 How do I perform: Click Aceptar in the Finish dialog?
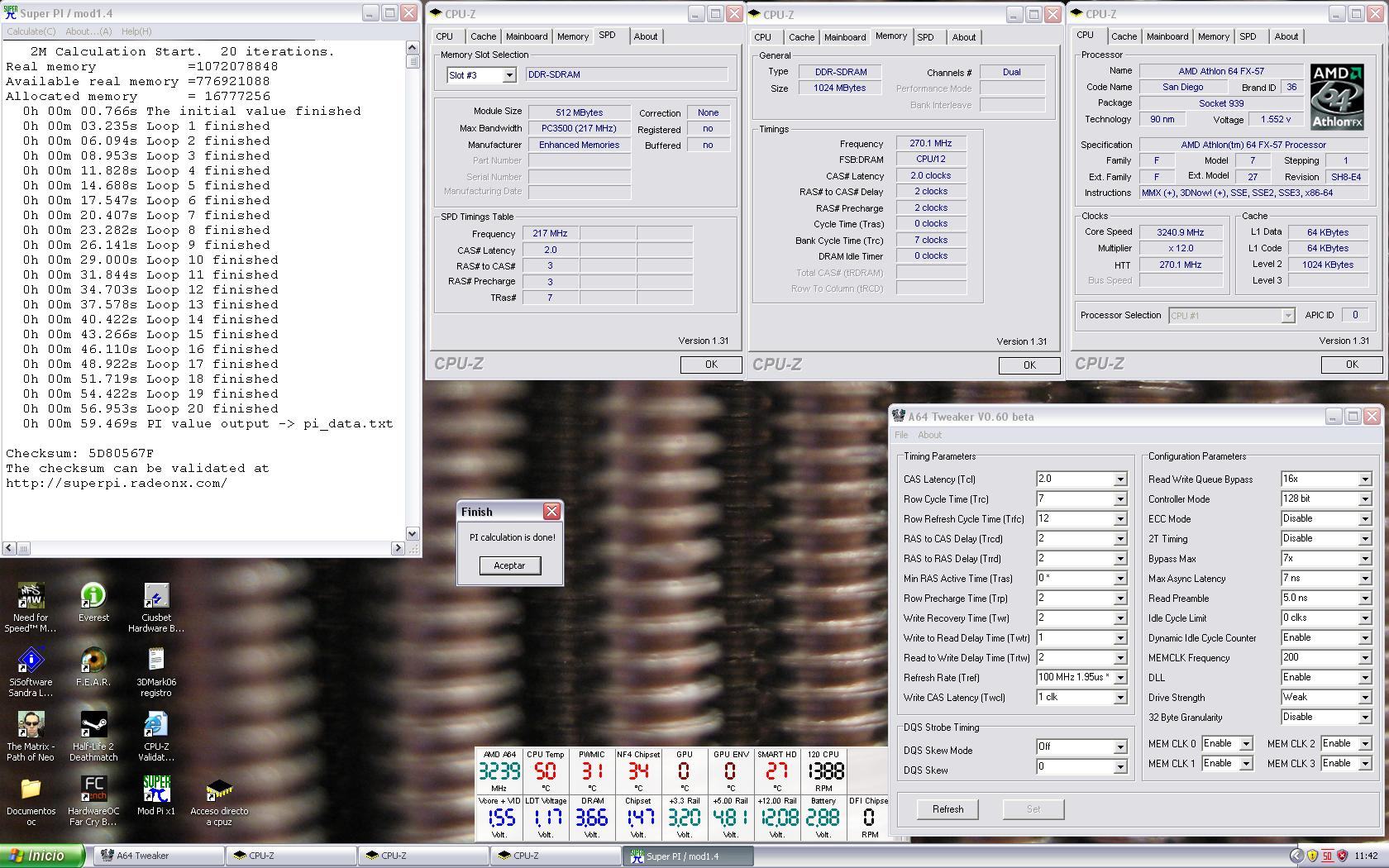(509, 565)
